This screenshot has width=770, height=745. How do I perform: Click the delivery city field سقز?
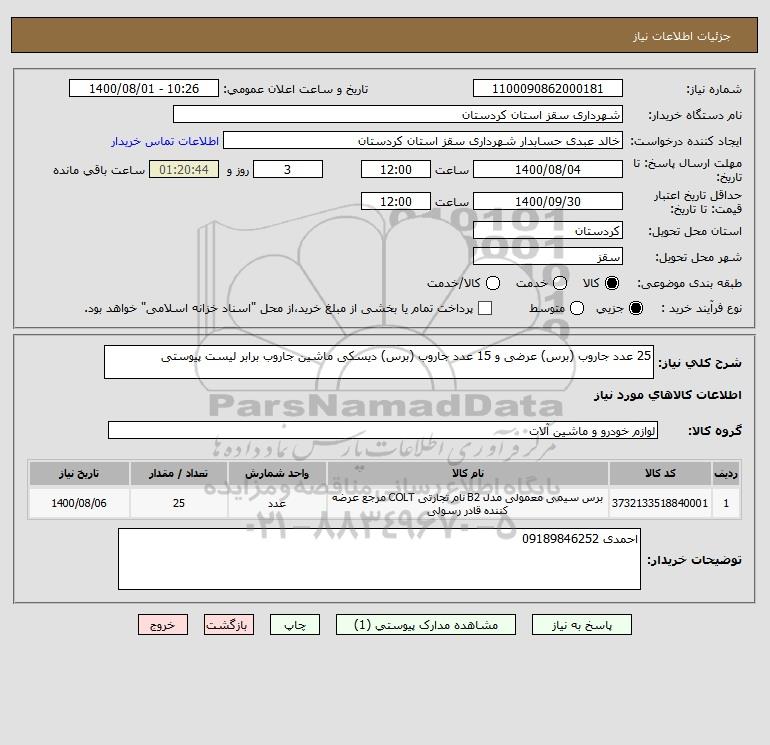pyautogui.click(x=548, y=256)
